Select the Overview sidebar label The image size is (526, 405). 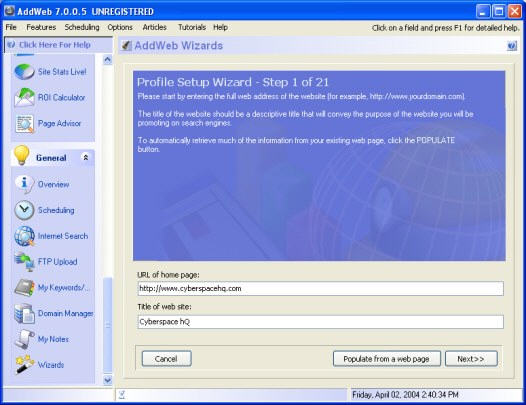coord(53,184)
